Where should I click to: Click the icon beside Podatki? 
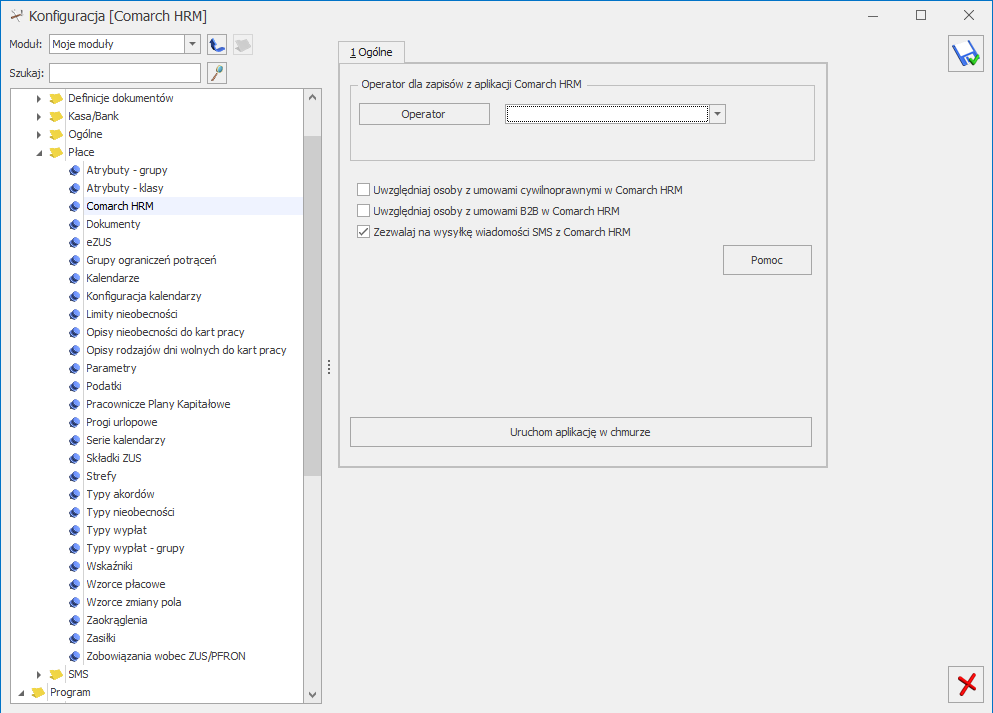74,386
